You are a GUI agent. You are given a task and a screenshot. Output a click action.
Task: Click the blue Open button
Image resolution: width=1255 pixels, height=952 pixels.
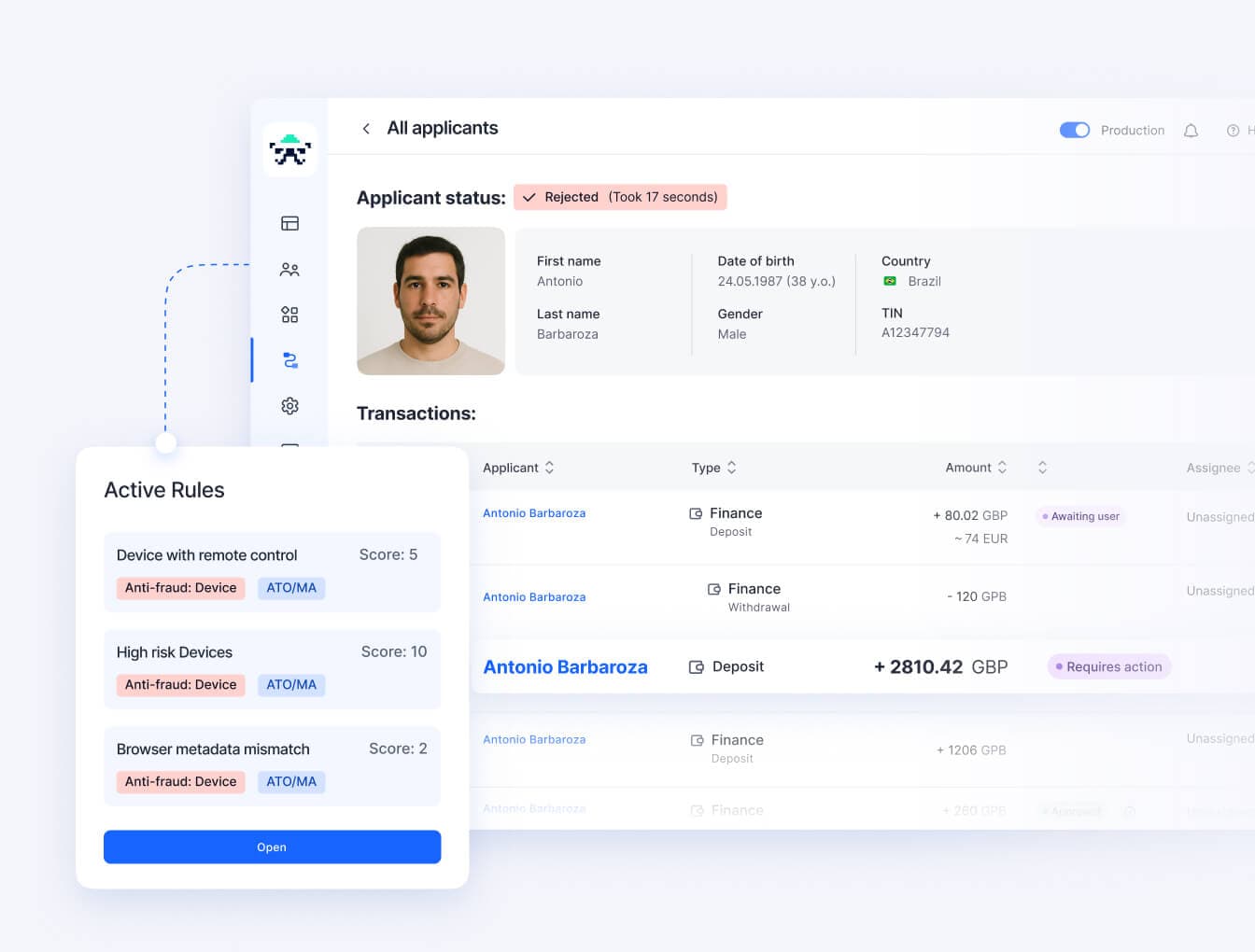(x=272, y=847)
